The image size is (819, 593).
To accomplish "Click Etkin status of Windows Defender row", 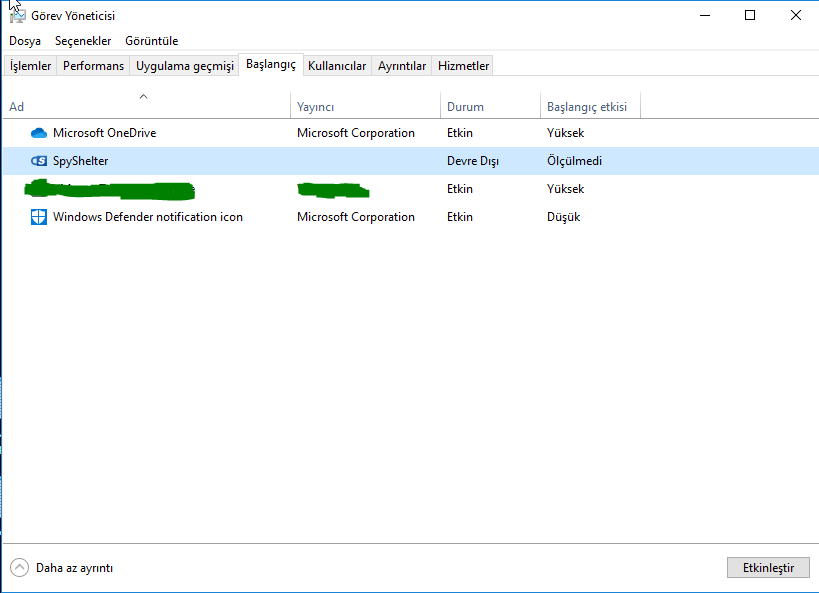I will 460,217.
